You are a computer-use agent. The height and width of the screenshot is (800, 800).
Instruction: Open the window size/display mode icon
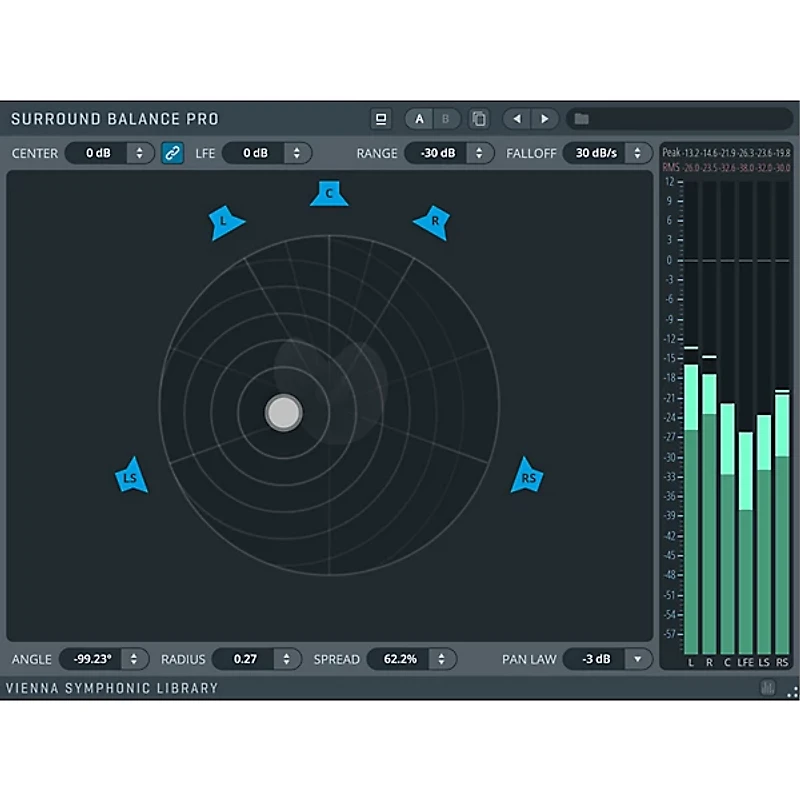click(381, 119)
